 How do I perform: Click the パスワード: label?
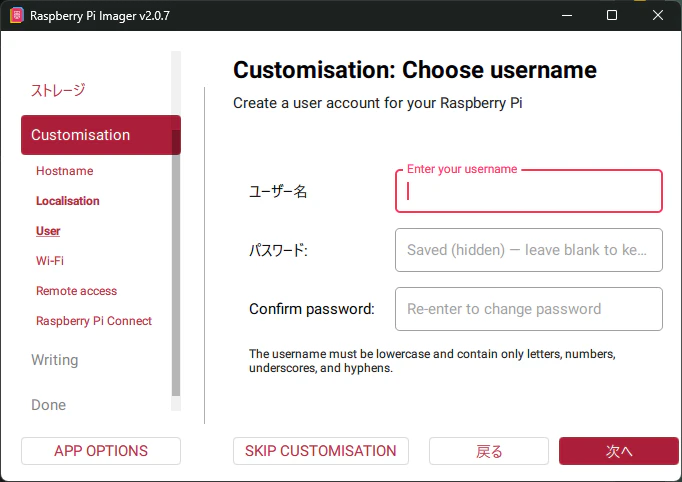click(278, 250)
